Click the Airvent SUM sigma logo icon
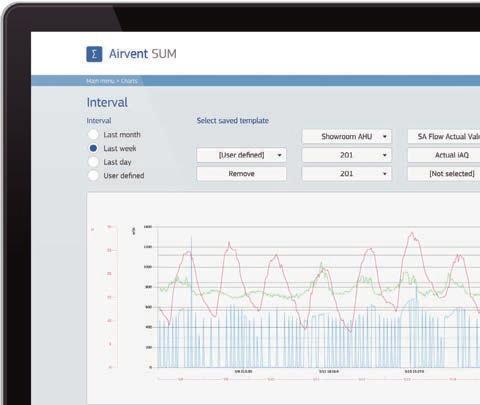480x405 pixels. (x=94, y=54)
